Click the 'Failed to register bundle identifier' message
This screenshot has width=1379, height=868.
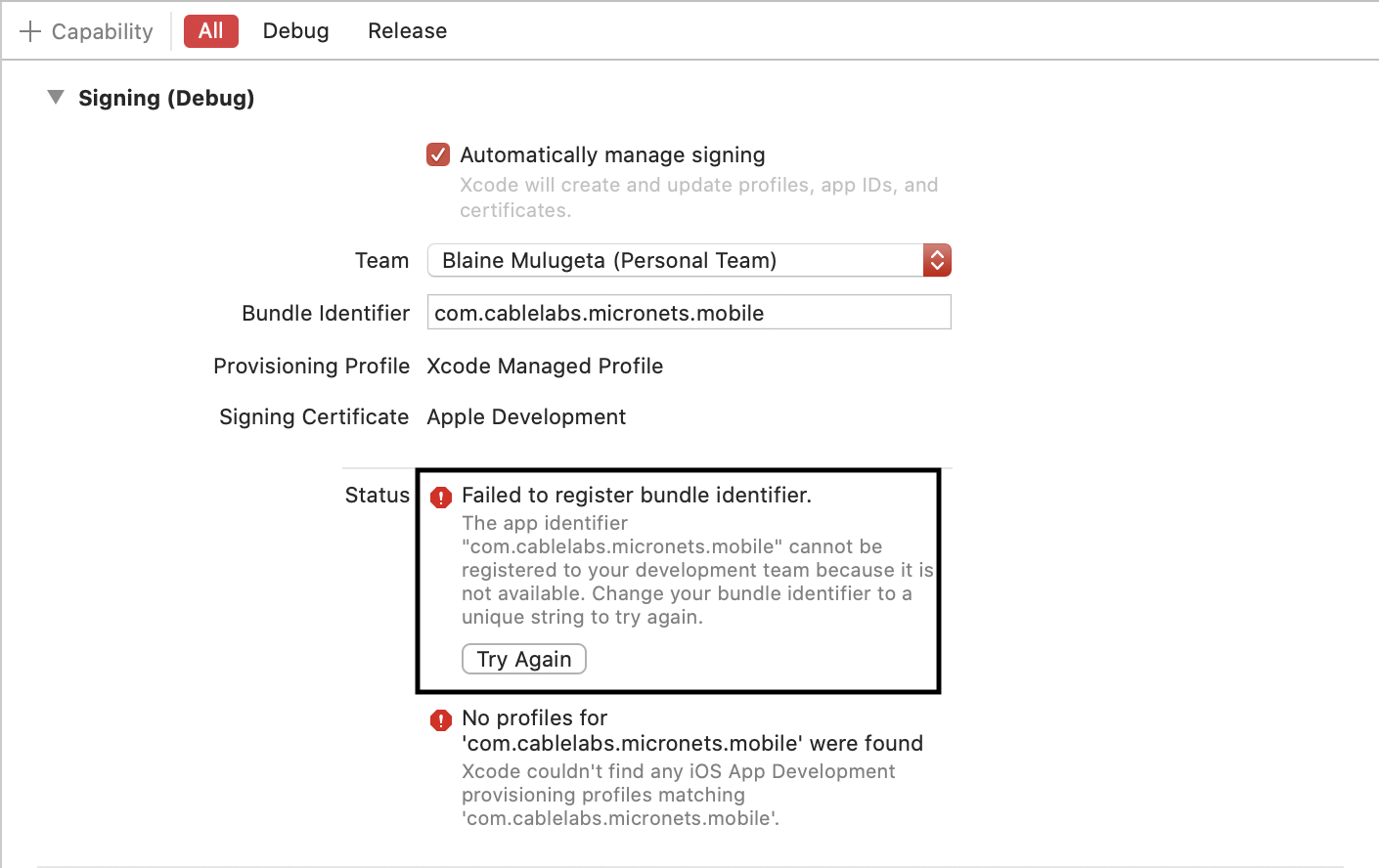(637, 495)
